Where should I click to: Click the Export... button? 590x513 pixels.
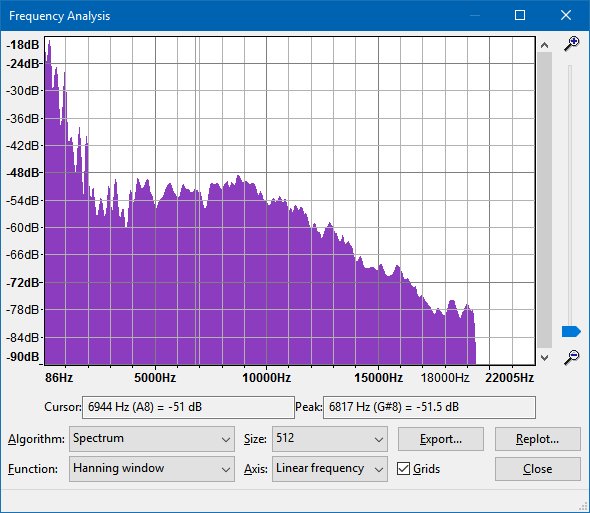(x=441, y=439)
